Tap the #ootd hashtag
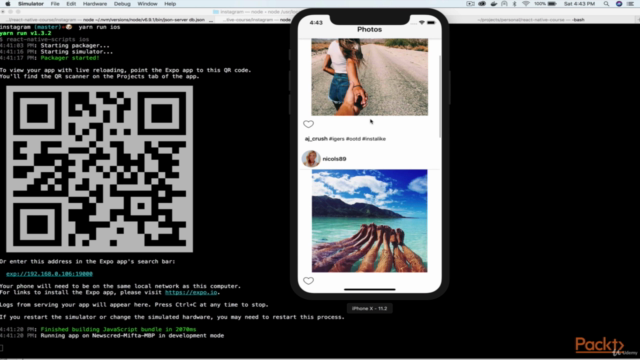 click(x=353, y=139)
